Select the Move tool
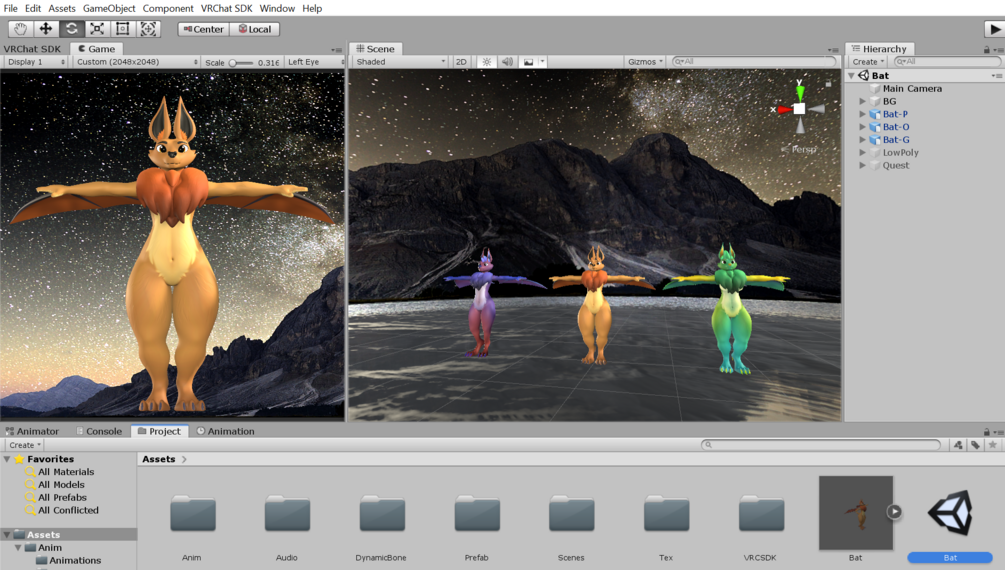Screen dimensions: 1005x570 46,29
